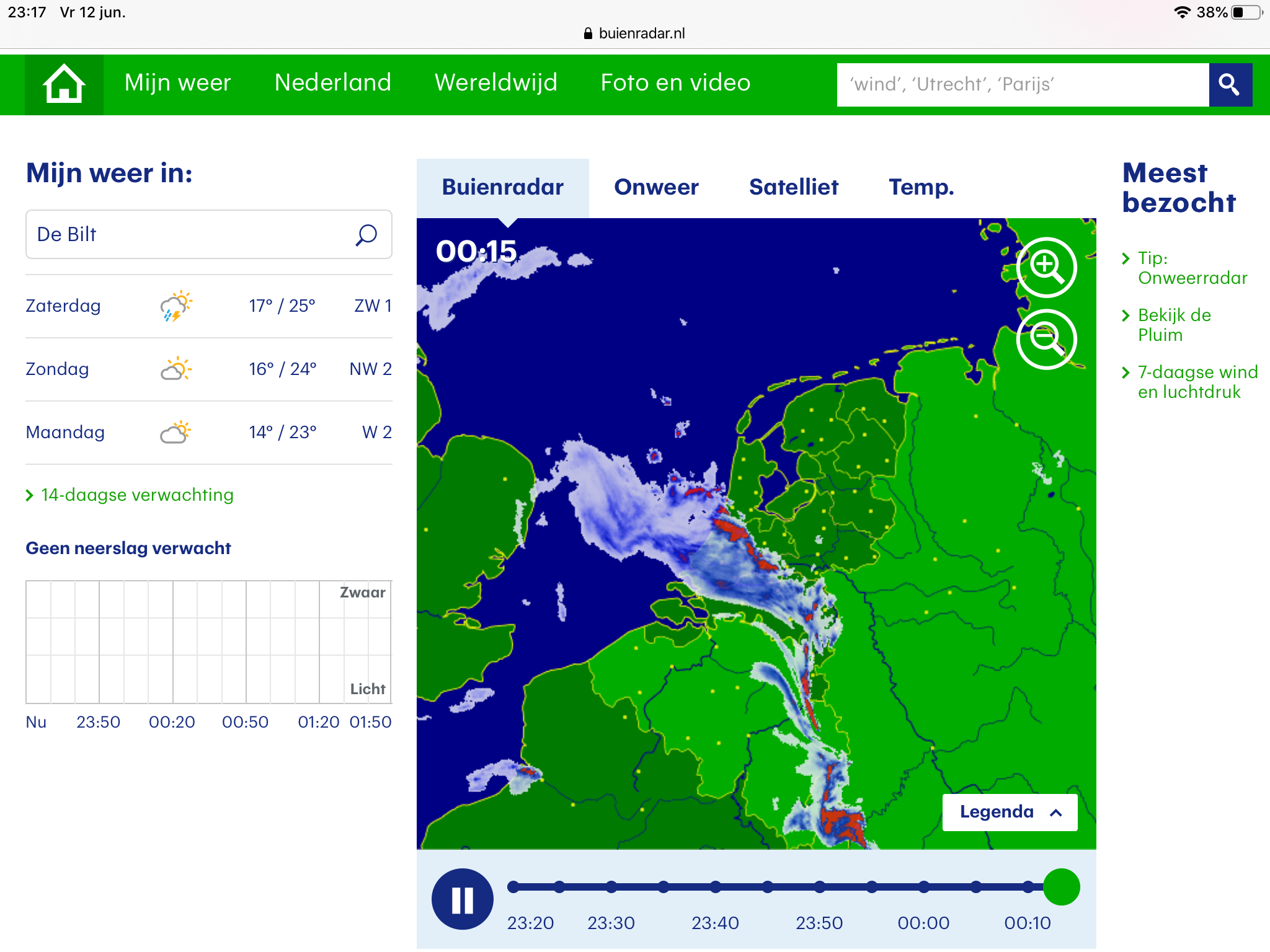
Task: Tap the Wi-Fi icon in status bar
Action: (1183, 12)
